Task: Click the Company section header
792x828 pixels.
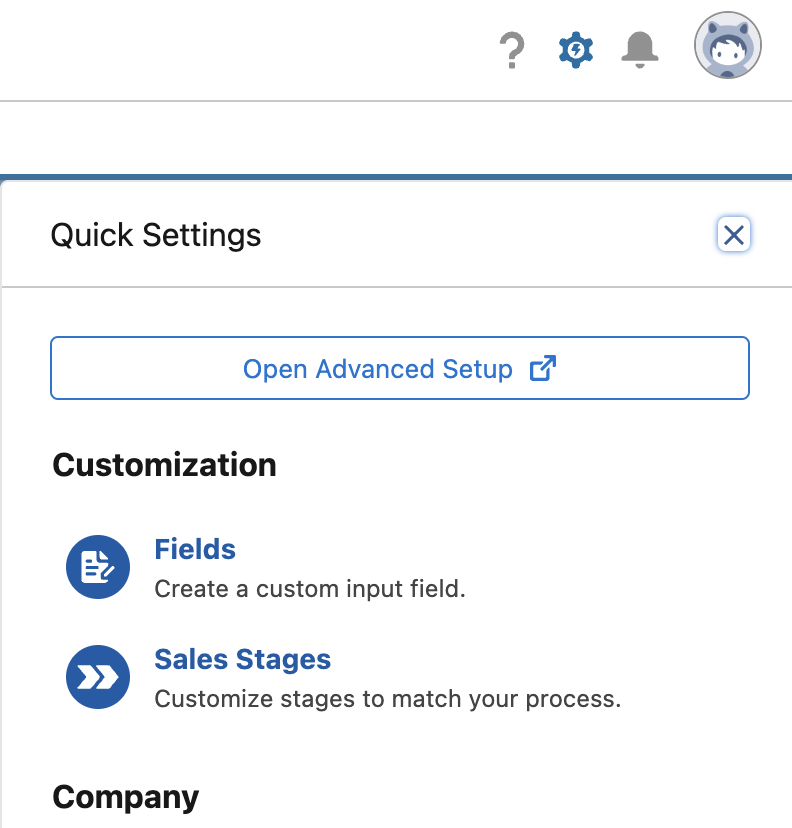Action: (x=125, y=796)
